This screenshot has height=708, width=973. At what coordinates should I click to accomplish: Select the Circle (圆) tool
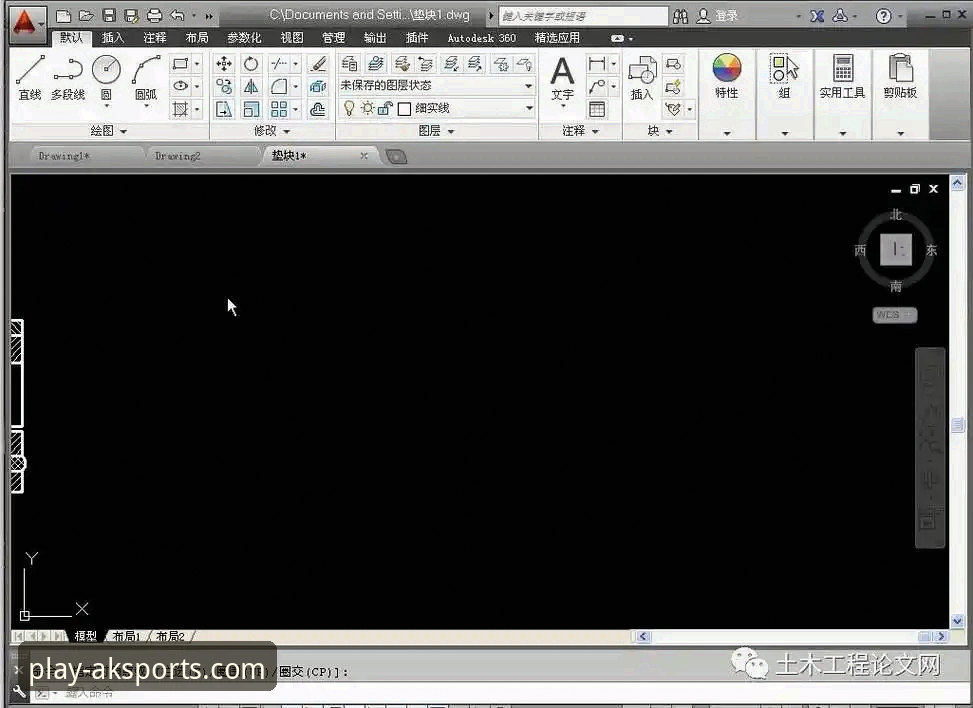coord(106,76)
